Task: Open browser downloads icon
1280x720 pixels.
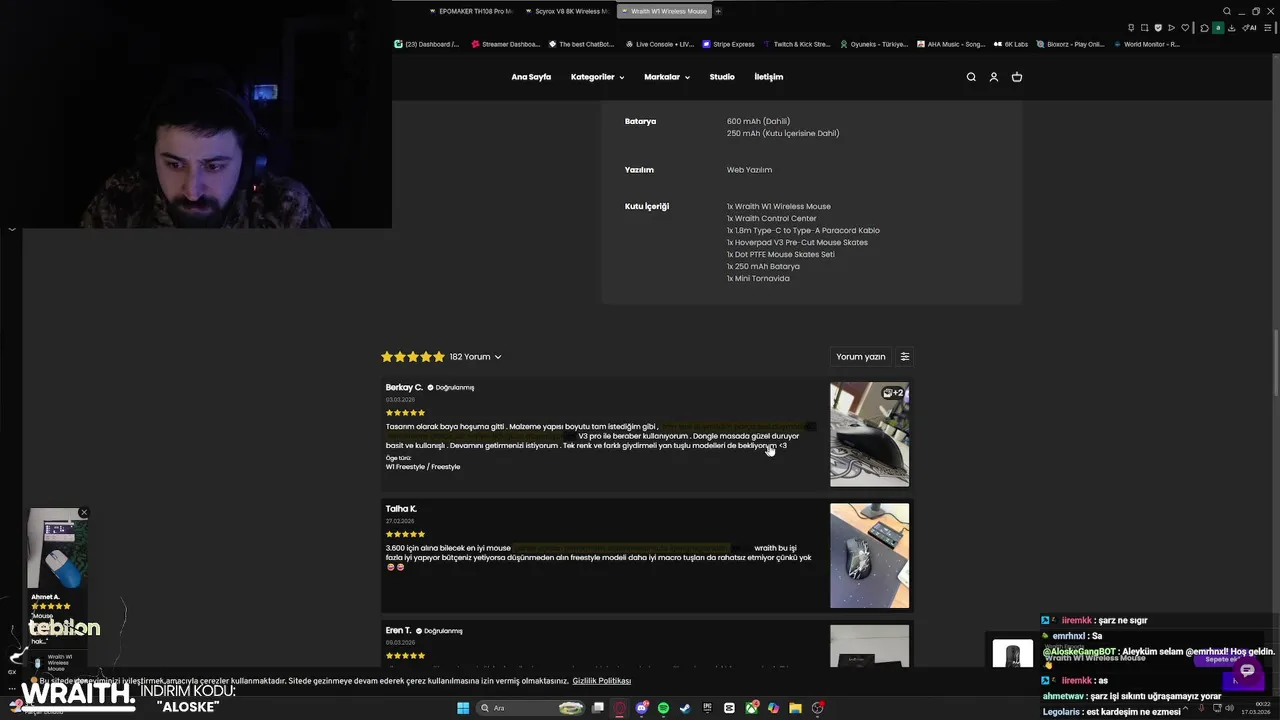Action: point(1232,28)
